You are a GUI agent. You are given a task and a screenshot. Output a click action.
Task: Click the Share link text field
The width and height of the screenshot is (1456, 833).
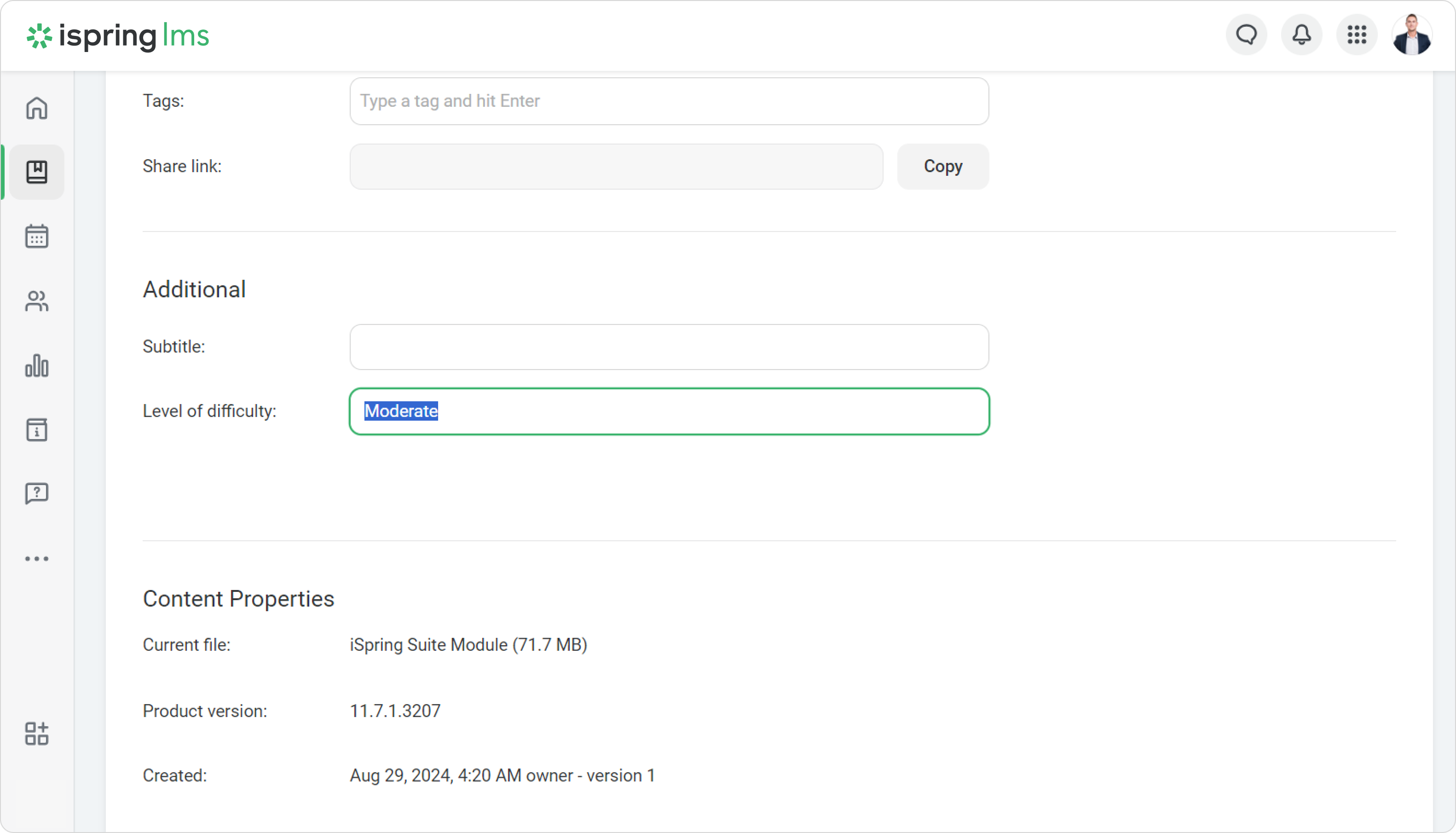tap(616, 167)
